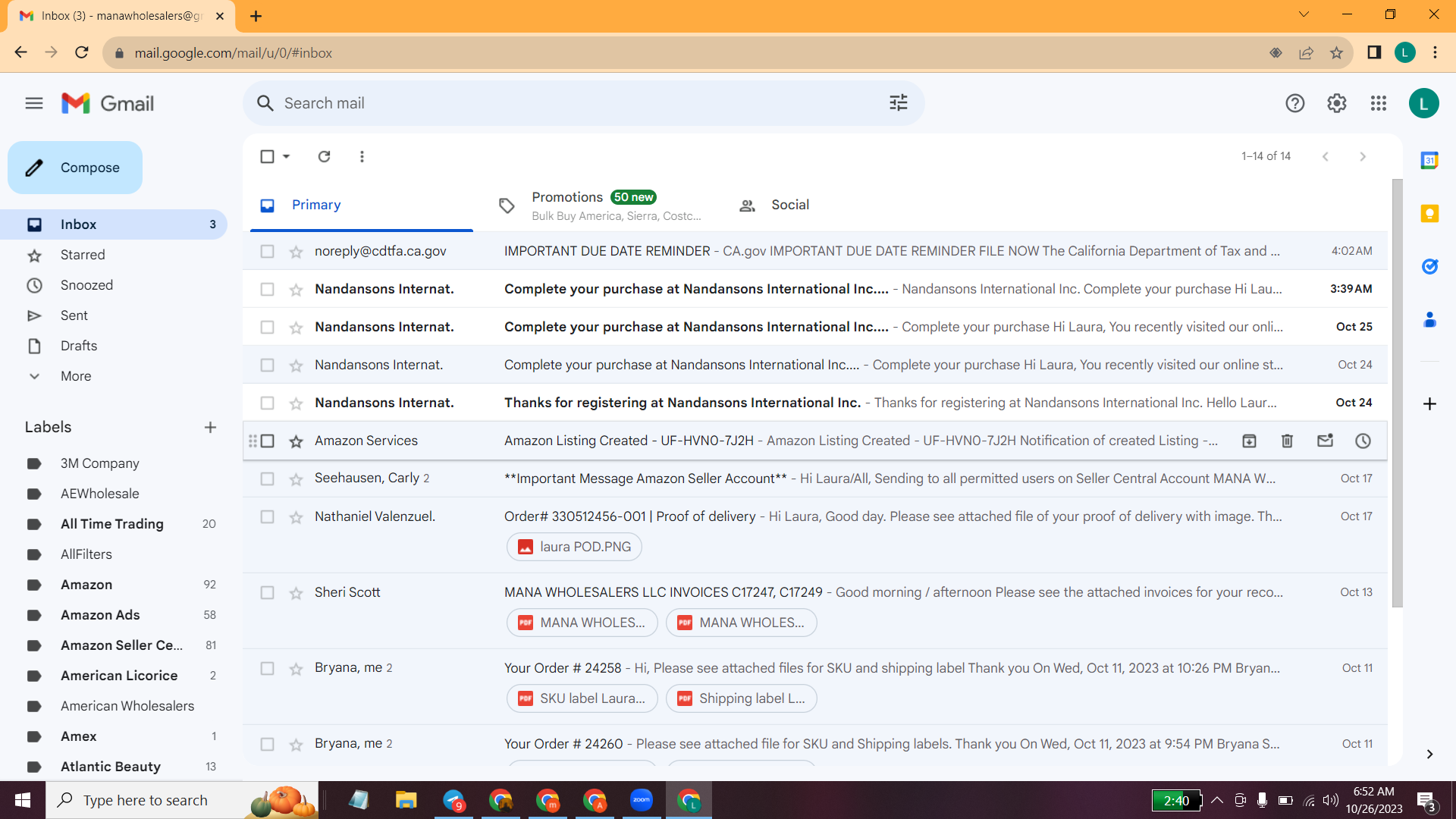This screenshot has height=819, width=1456.
Task: Go to next page of emails
Action: coord(1363,156)
